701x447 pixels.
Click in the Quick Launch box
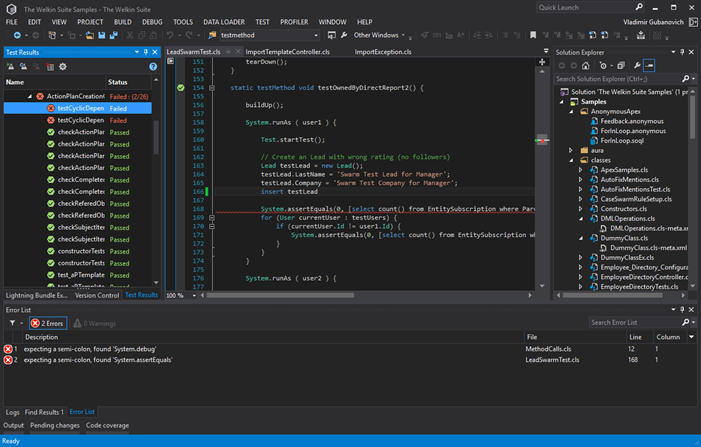(x=586, y=7)
